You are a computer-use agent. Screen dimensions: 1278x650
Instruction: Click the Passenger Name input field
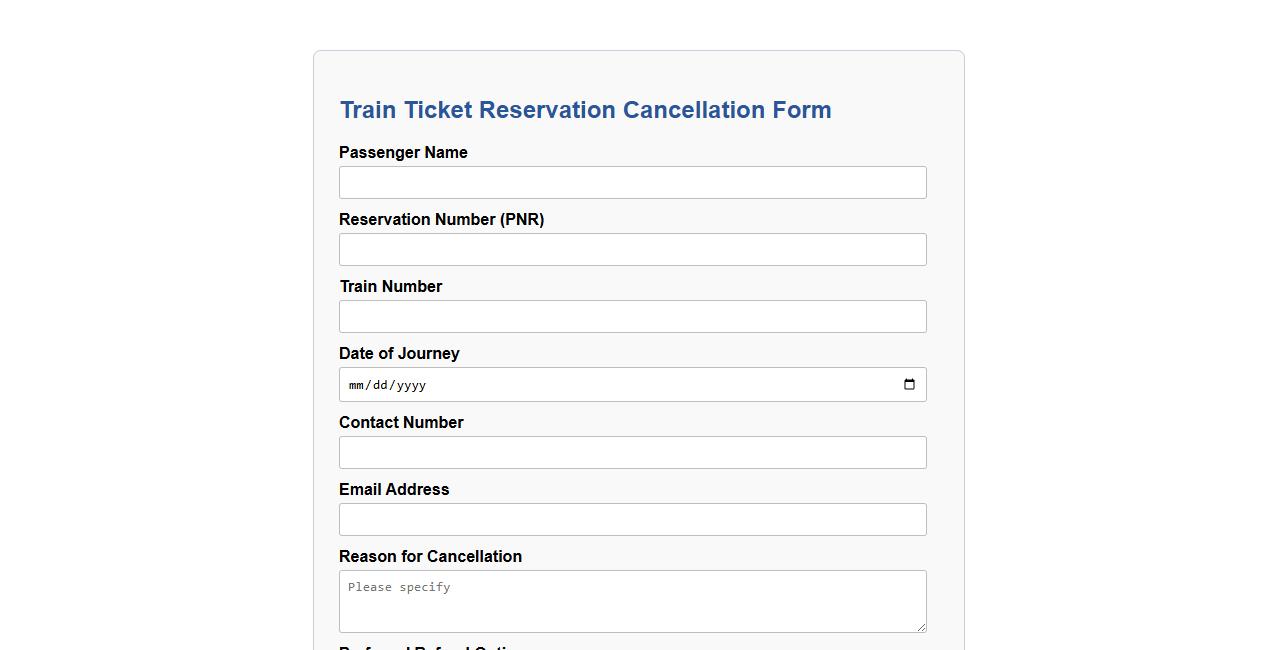point(632,182)
